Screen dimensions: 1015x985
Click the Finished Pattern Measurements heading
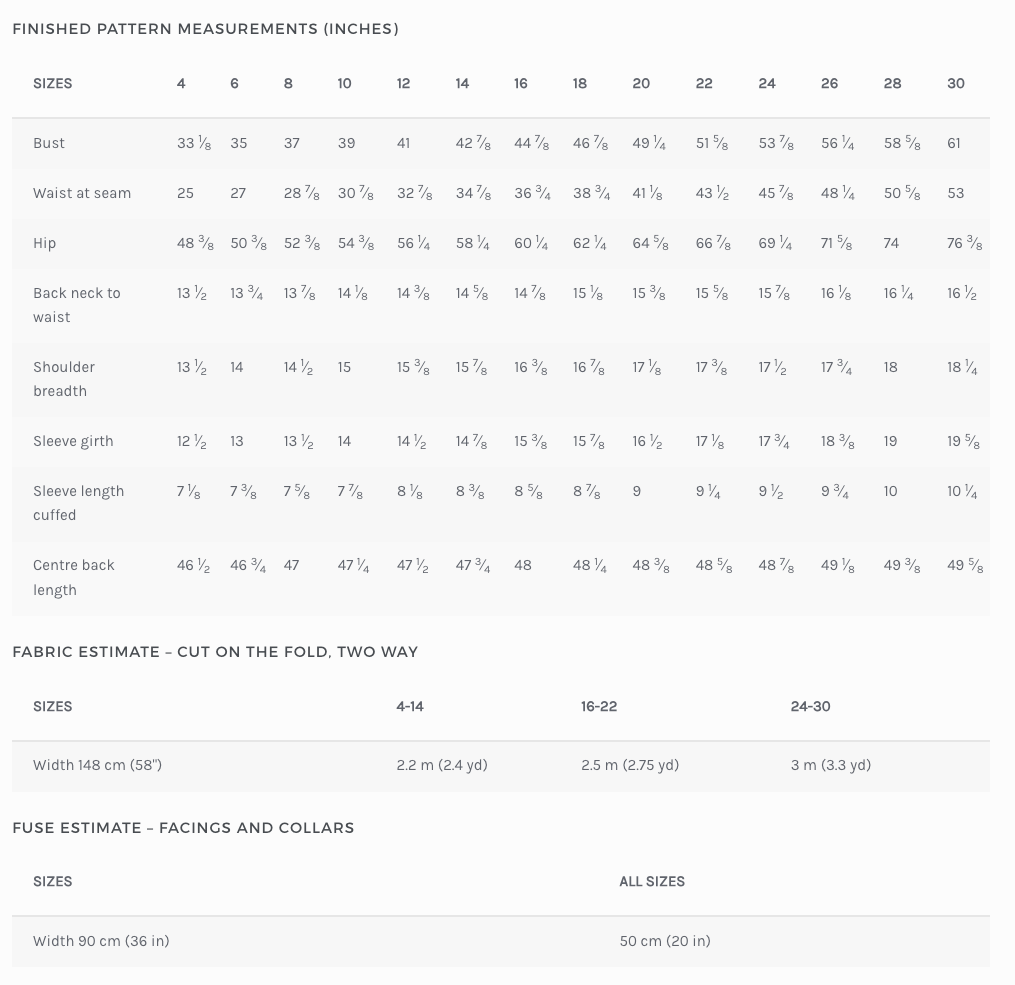click(x=205, y=29)
